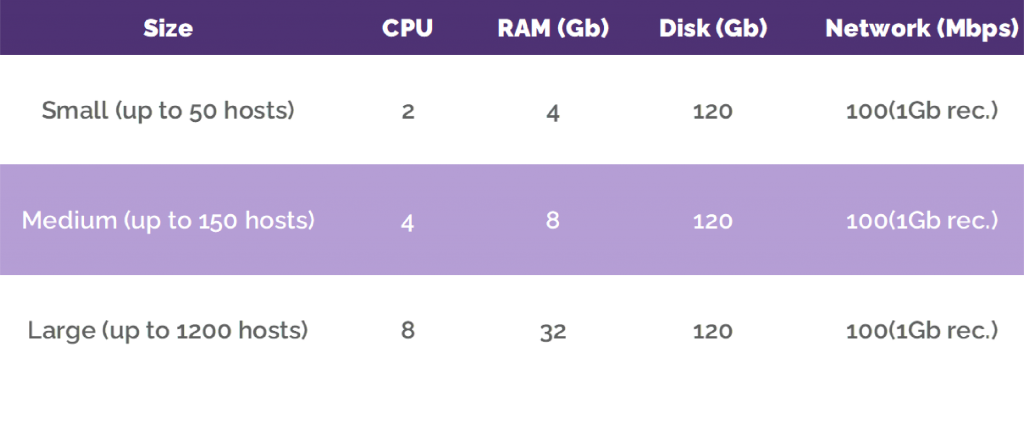Click RAM value 4 in Small row
This screenshot has height=436, width=1024.
pyautogui.click(x=553, y=114)
